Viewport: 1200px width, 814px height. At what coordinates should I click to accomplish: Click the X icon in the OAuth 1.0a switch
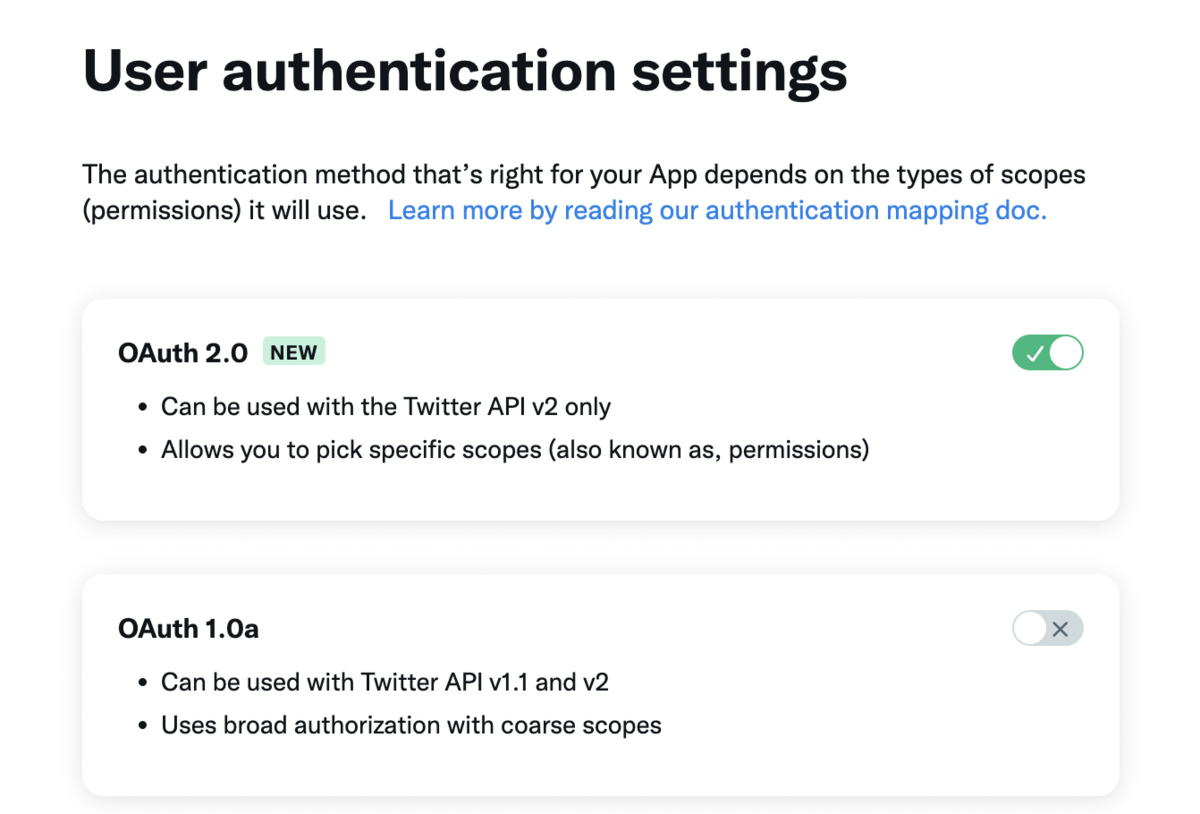[1061, 629]
